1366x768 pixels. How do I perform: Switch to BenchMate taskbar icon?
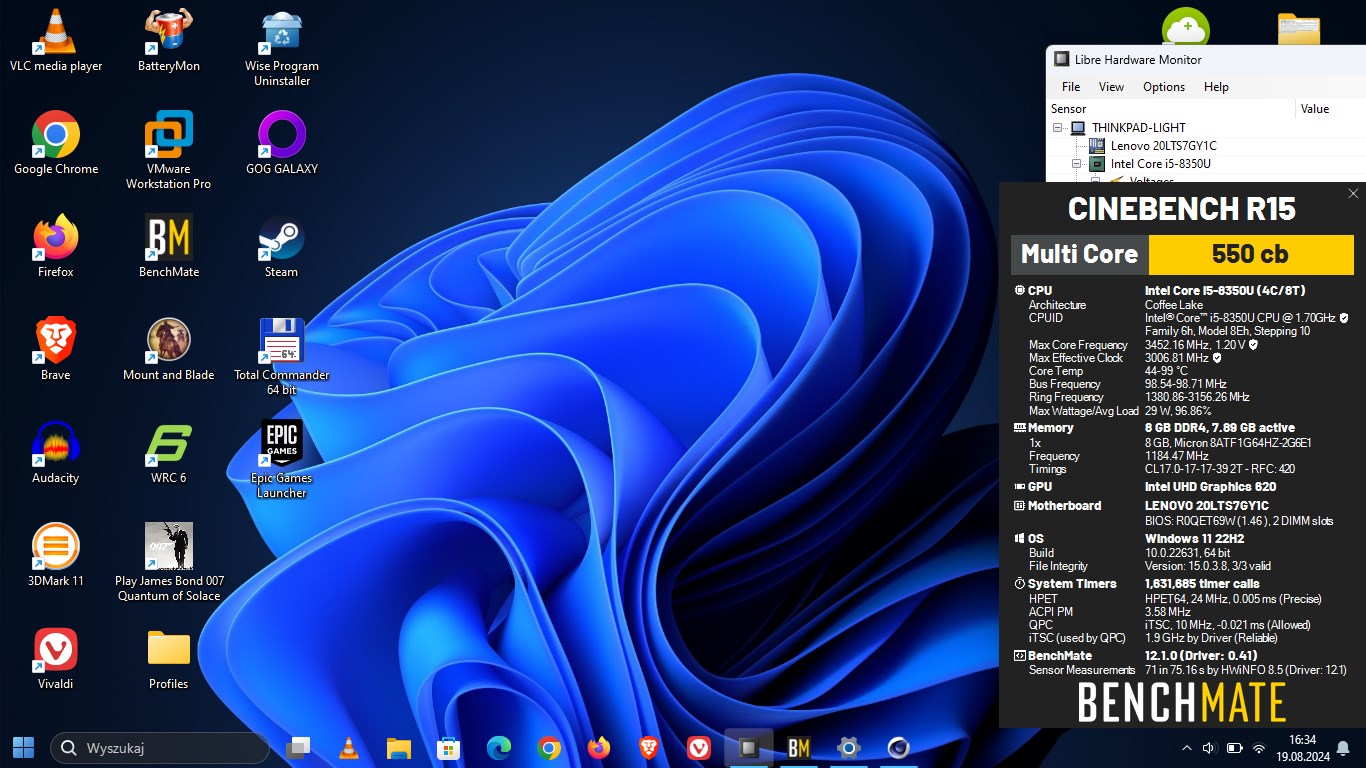click(798, 747)
